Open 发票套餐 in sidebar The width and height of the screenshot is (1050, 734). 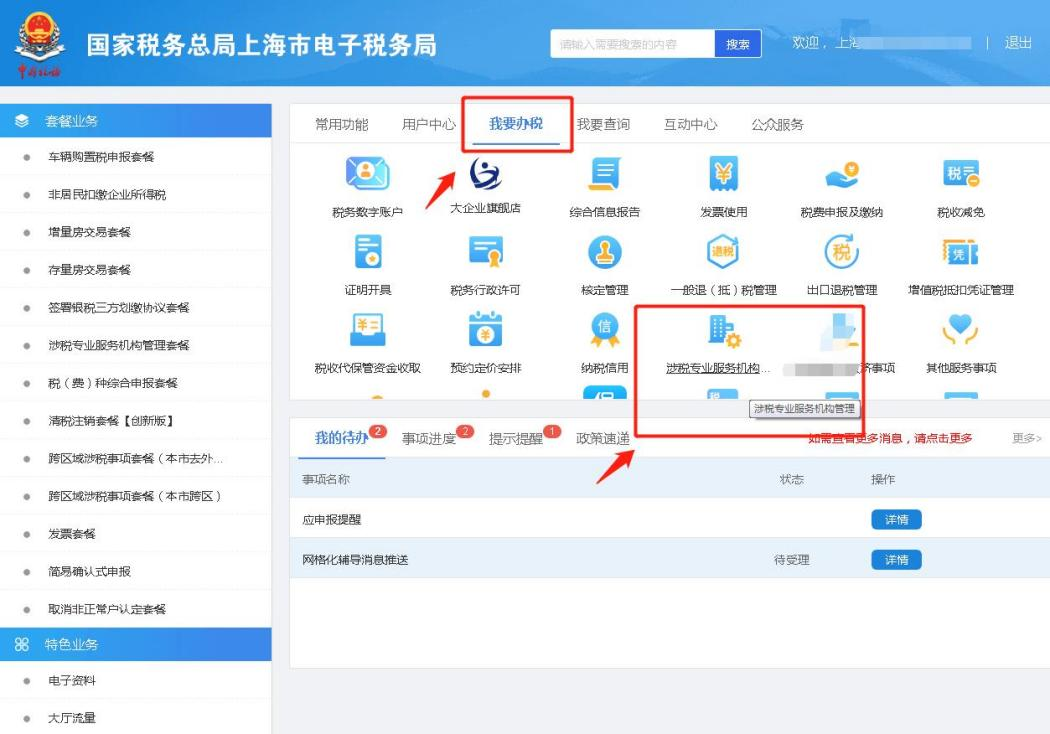72,534
